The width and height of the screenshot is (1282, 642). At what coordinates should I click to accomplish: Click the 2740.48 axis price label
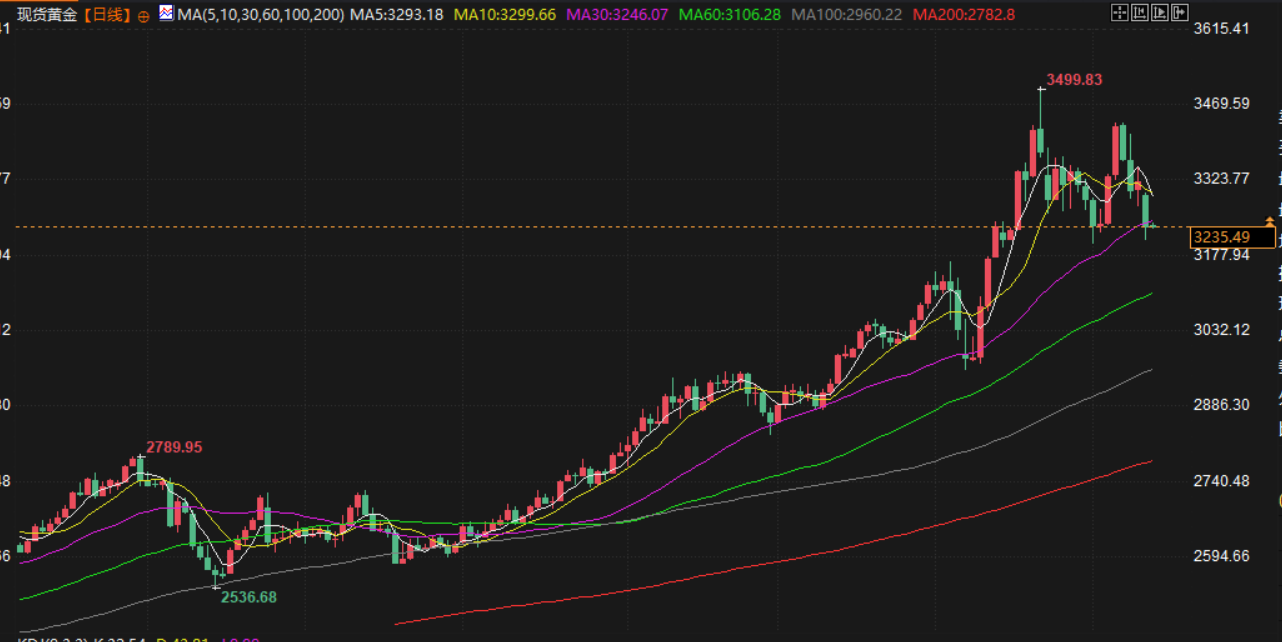click(1222, 481)
